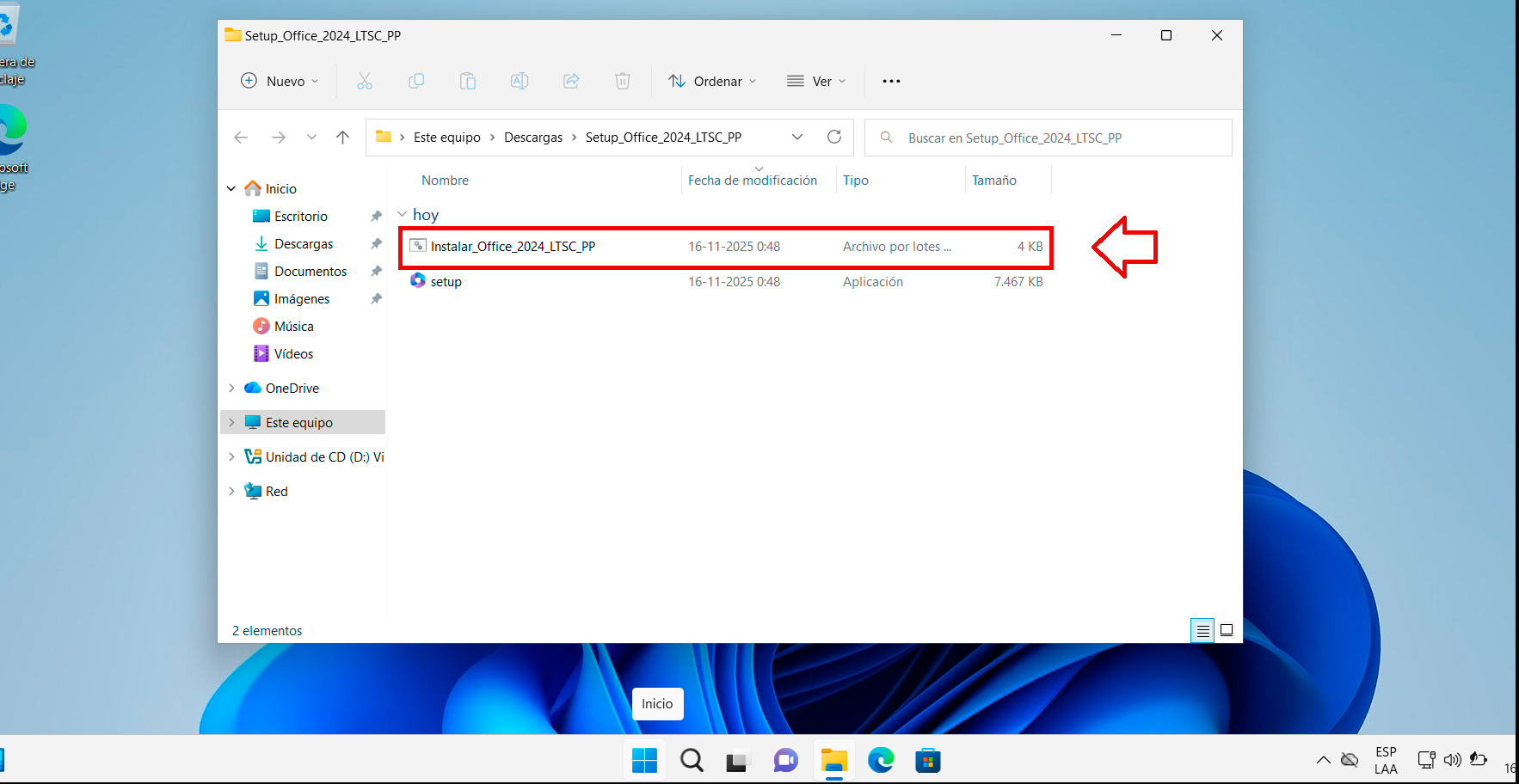Expand the OneDrive tree node
Screen dimensions: 1519x784
coord(231,389)
